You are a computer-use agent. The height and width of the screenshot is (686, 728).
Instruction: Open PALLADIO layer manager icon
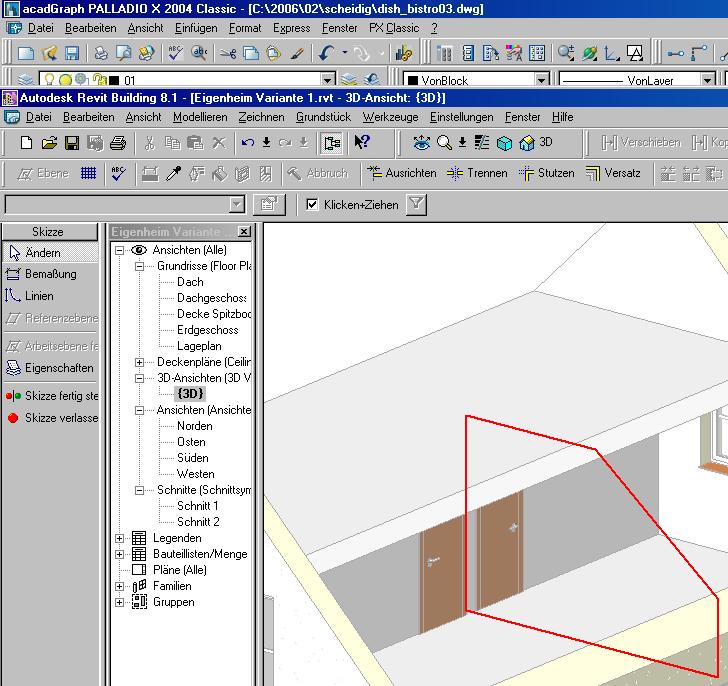[x=25, y=80]
